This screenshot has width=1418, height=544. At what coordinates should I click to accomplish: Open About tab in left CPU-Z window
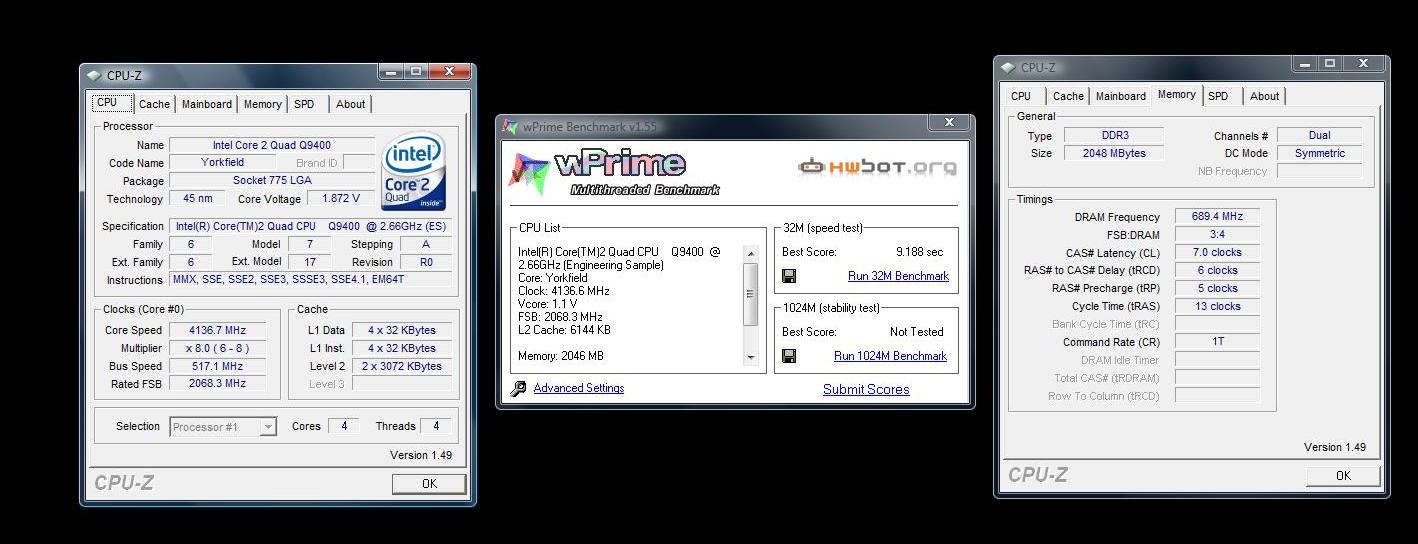point(350,104)
